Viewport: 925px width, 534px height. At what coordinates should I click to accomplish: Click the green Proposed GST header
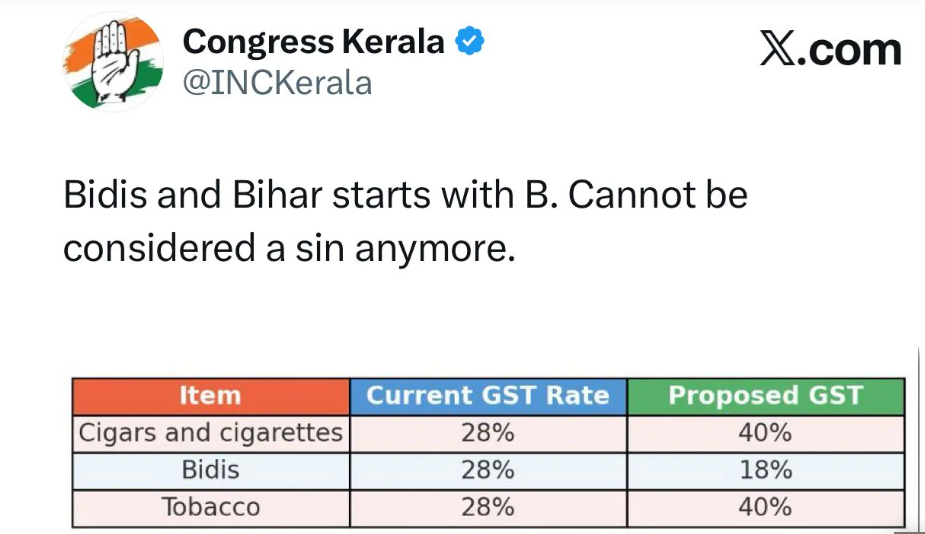pyautogui.click(x=765, y=396)
